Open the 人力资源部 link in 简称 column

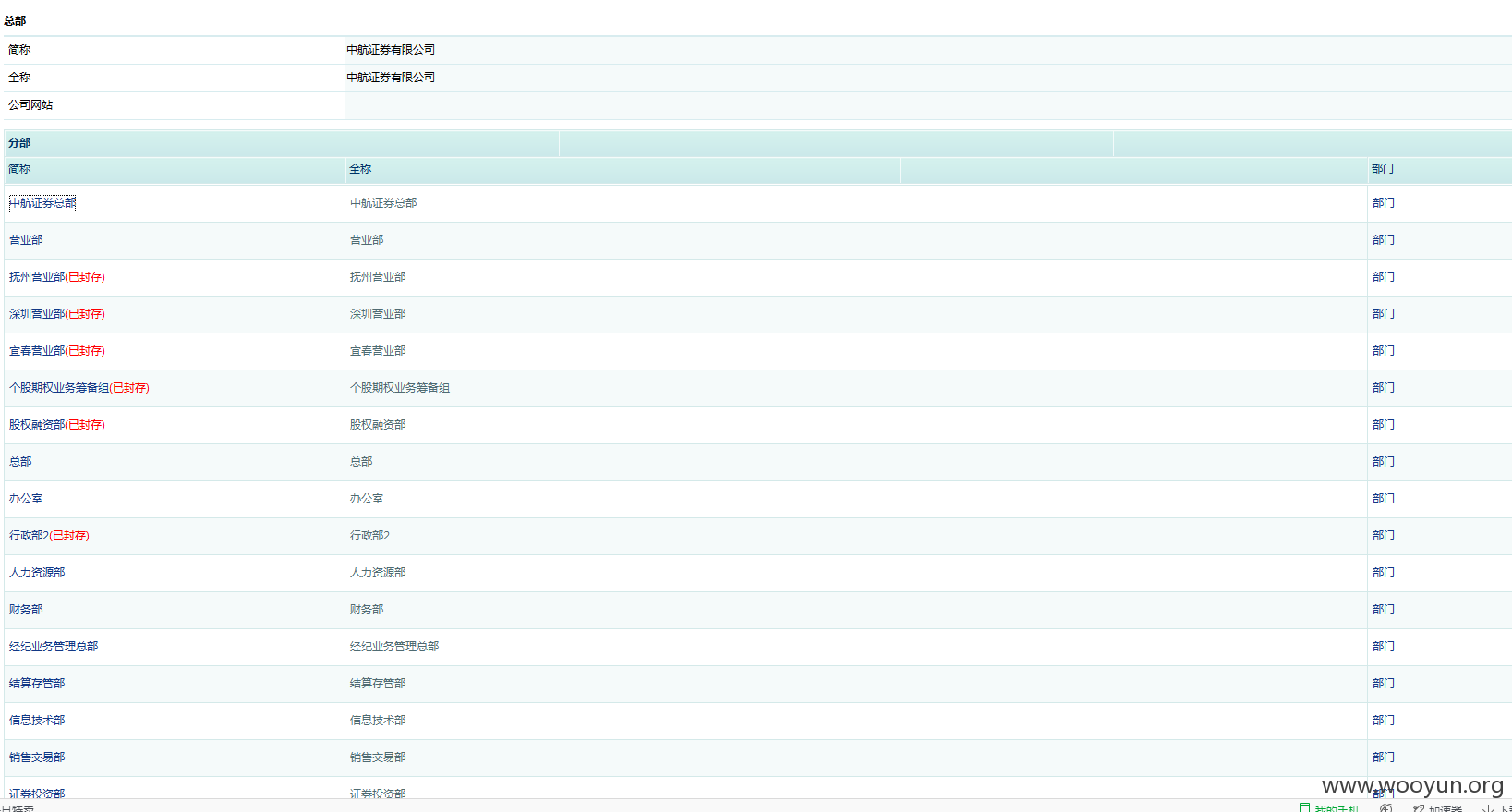pos(37,573)
